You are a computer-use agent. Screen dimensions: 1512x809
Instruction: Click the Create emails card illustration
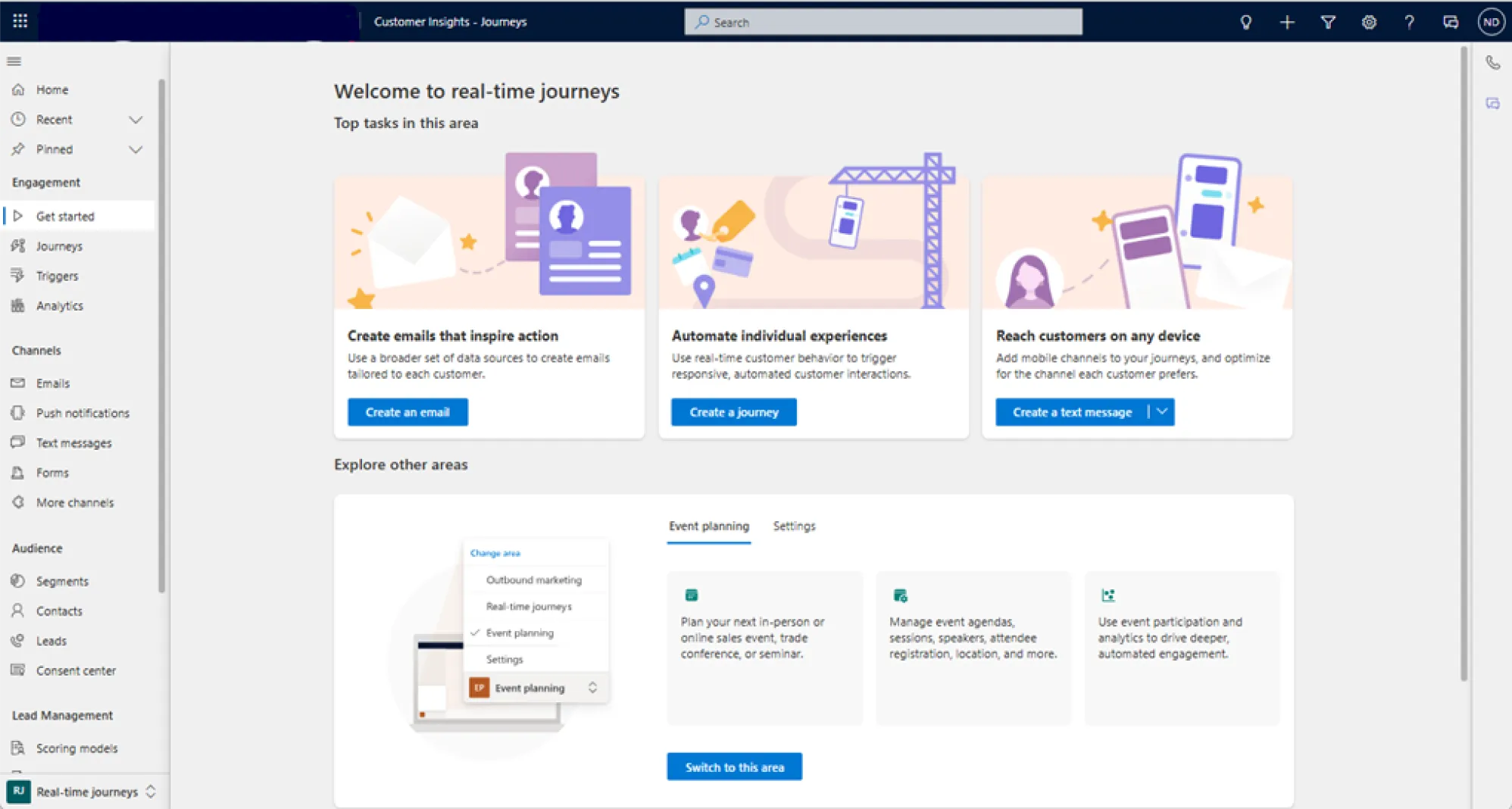pos(489,231)
